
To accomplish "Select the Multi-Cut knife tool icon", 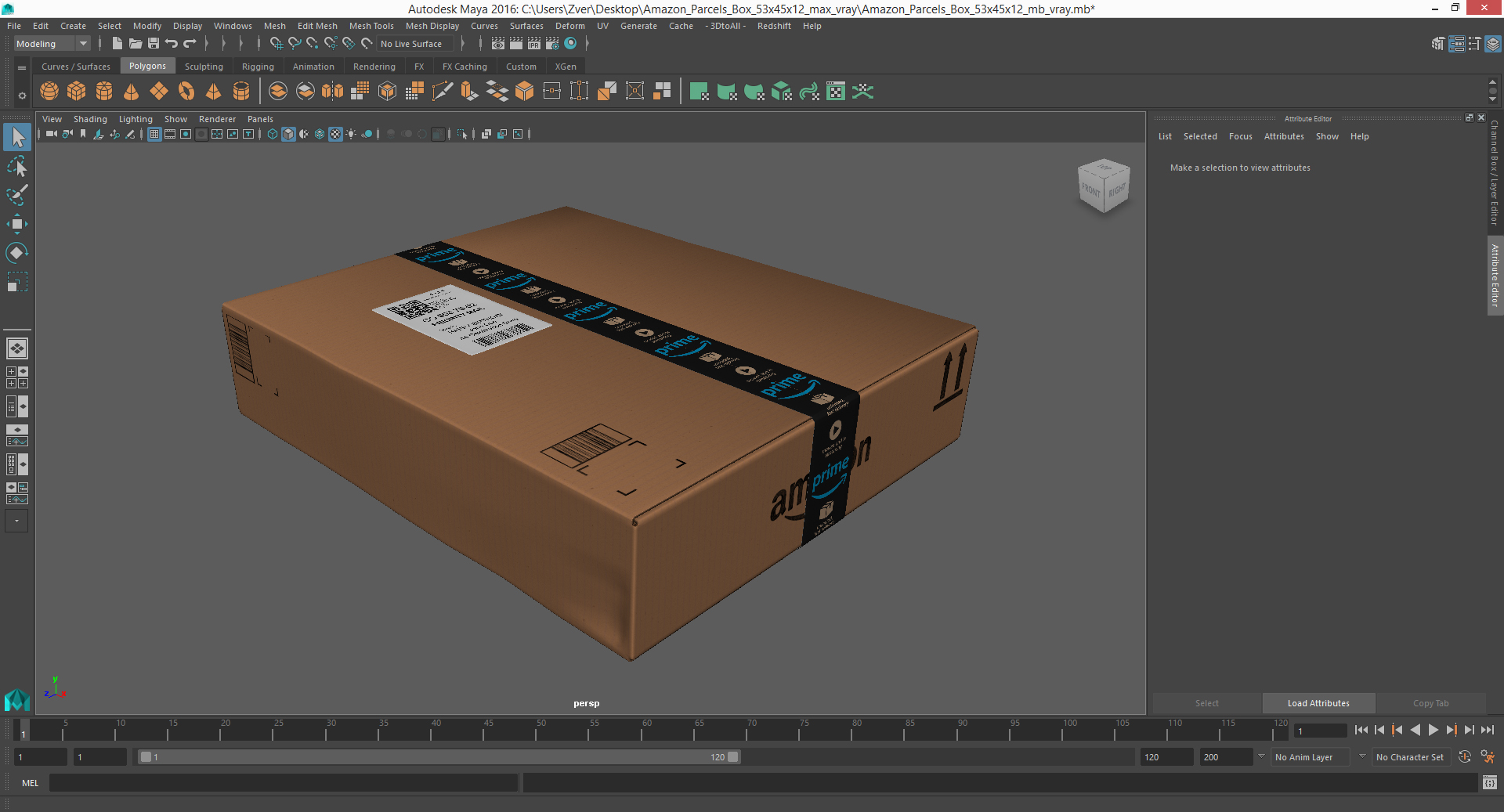I will (x=443, y=92).
